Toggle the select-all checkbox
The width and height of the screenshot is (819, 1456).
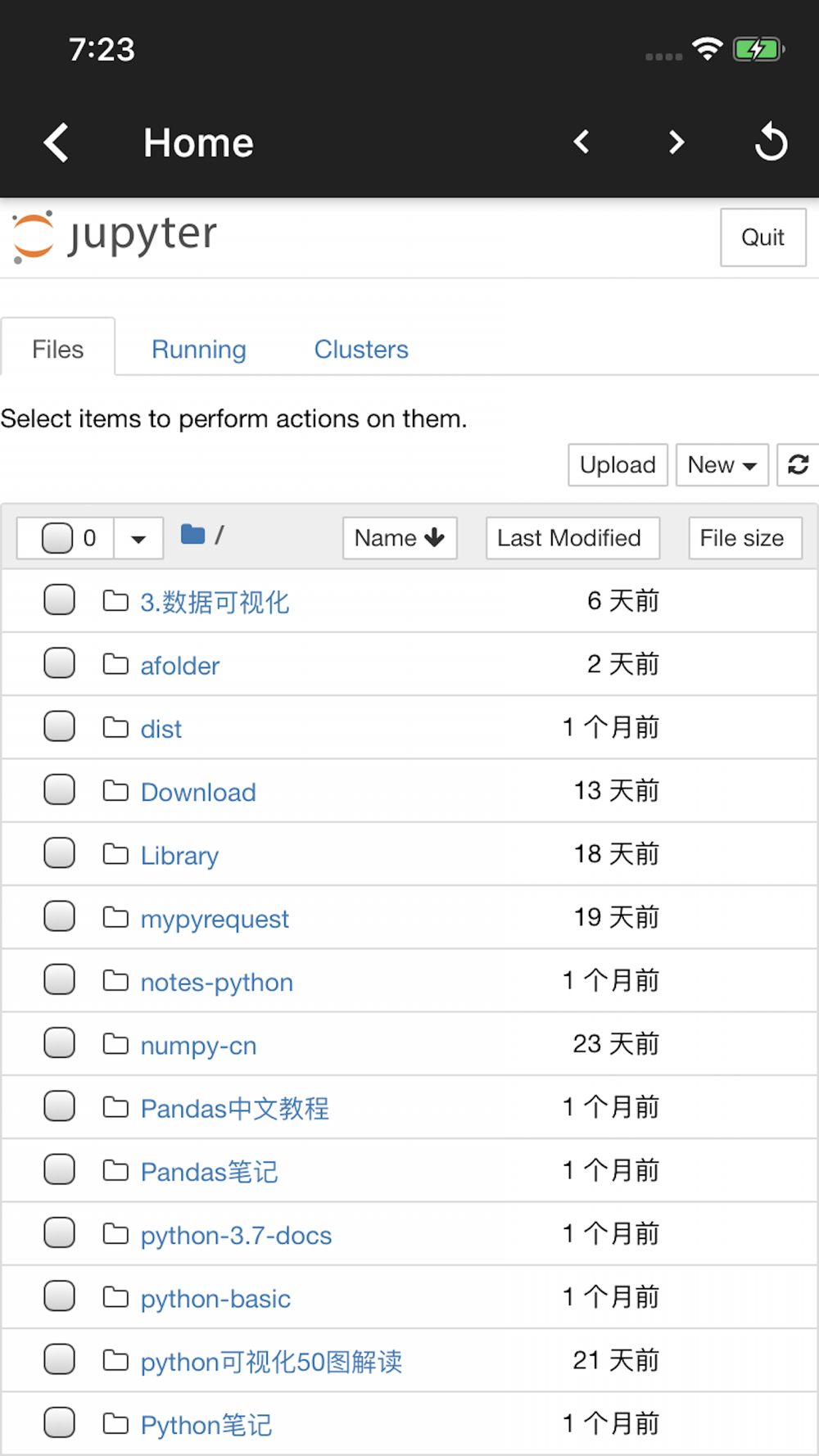pyautogui.click(x=57, y=538)
